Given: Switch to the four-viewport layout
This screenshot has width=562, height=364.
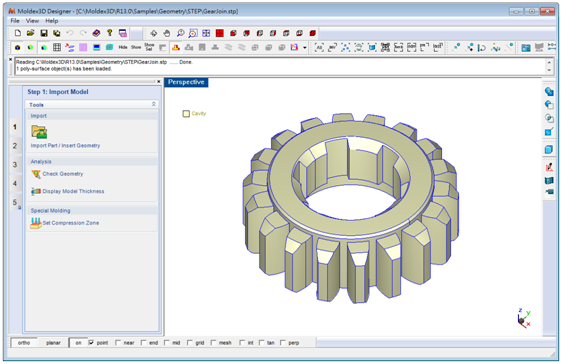Looking at the screenshot, I should click(x=220, y=33).
